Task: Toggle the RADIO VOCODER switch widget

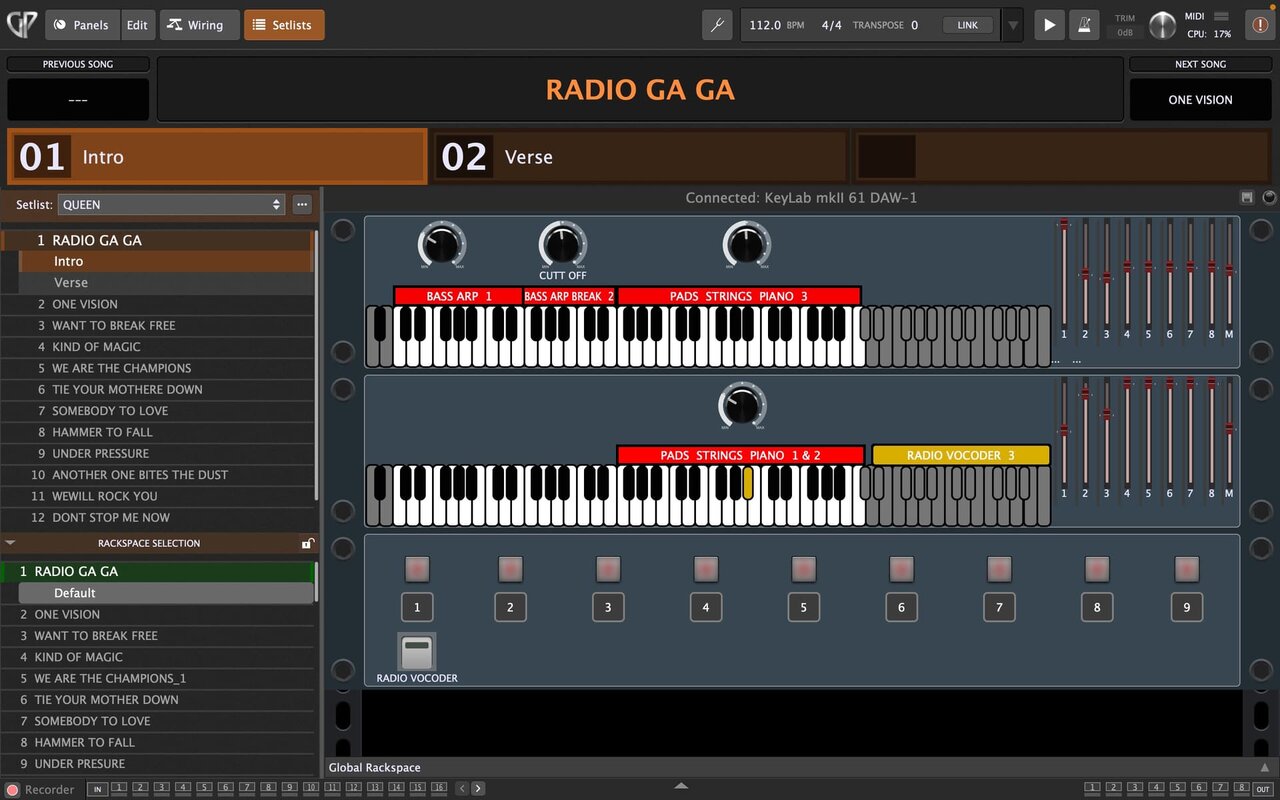Action: [417, 652]
